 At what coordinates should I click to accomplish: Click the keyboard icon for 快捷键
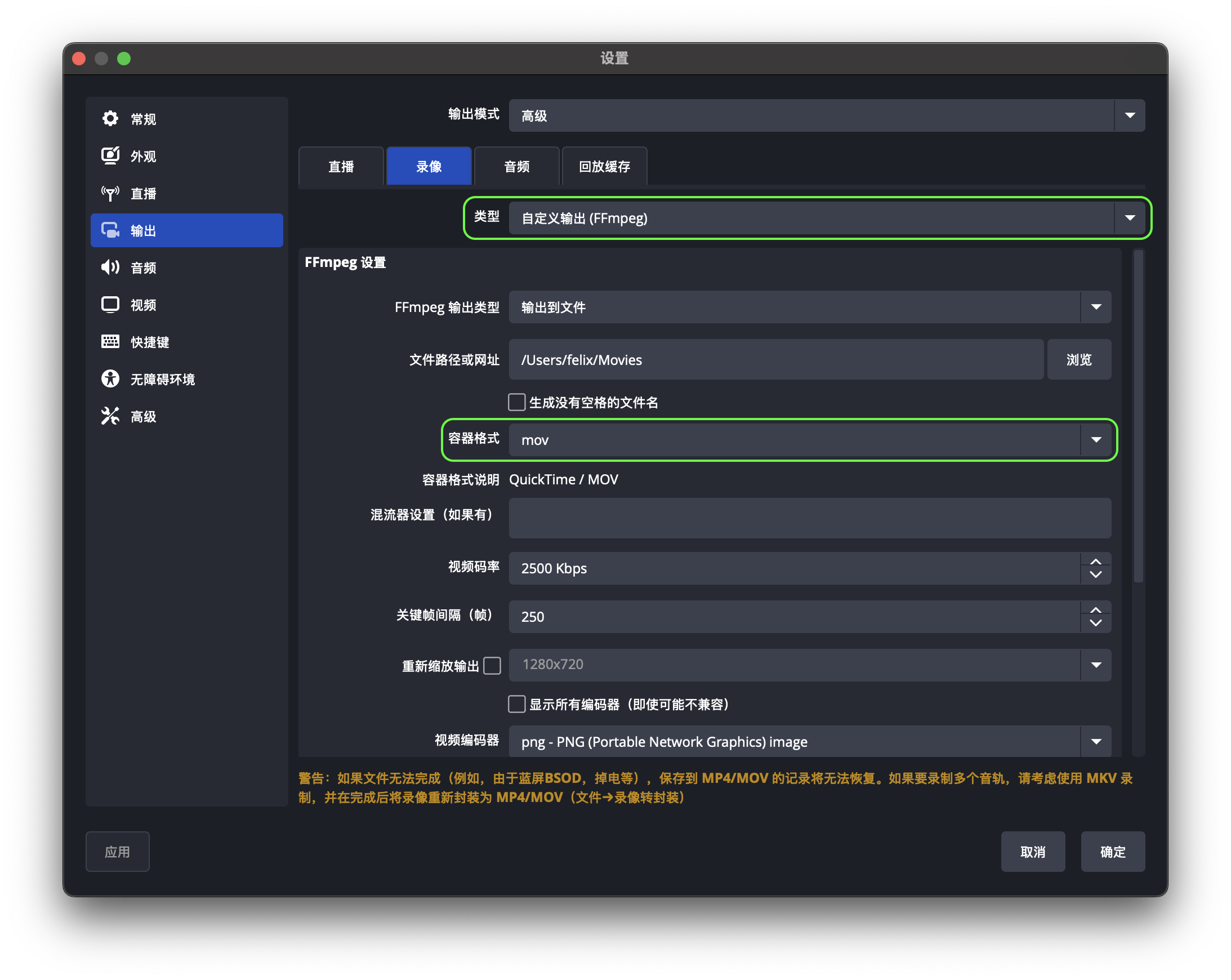coord(110,341)
